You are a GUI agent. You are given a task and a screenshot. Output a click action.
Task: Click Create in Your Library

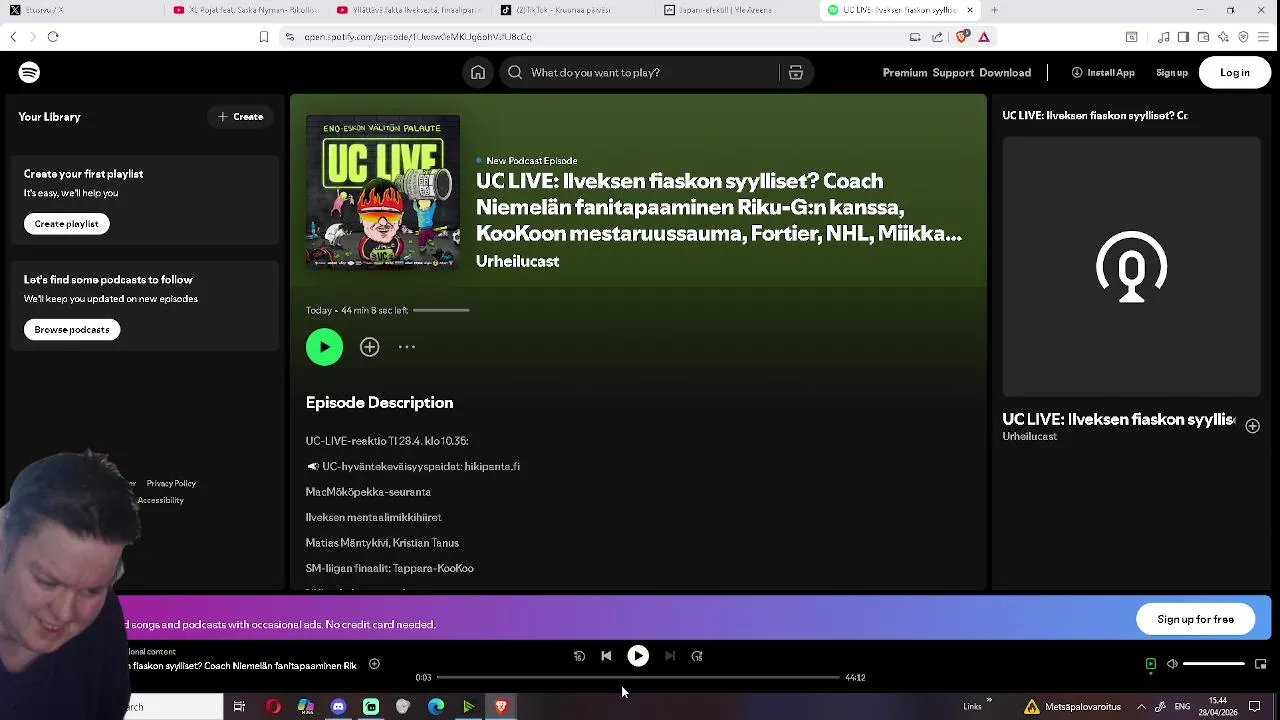point(241,117)
